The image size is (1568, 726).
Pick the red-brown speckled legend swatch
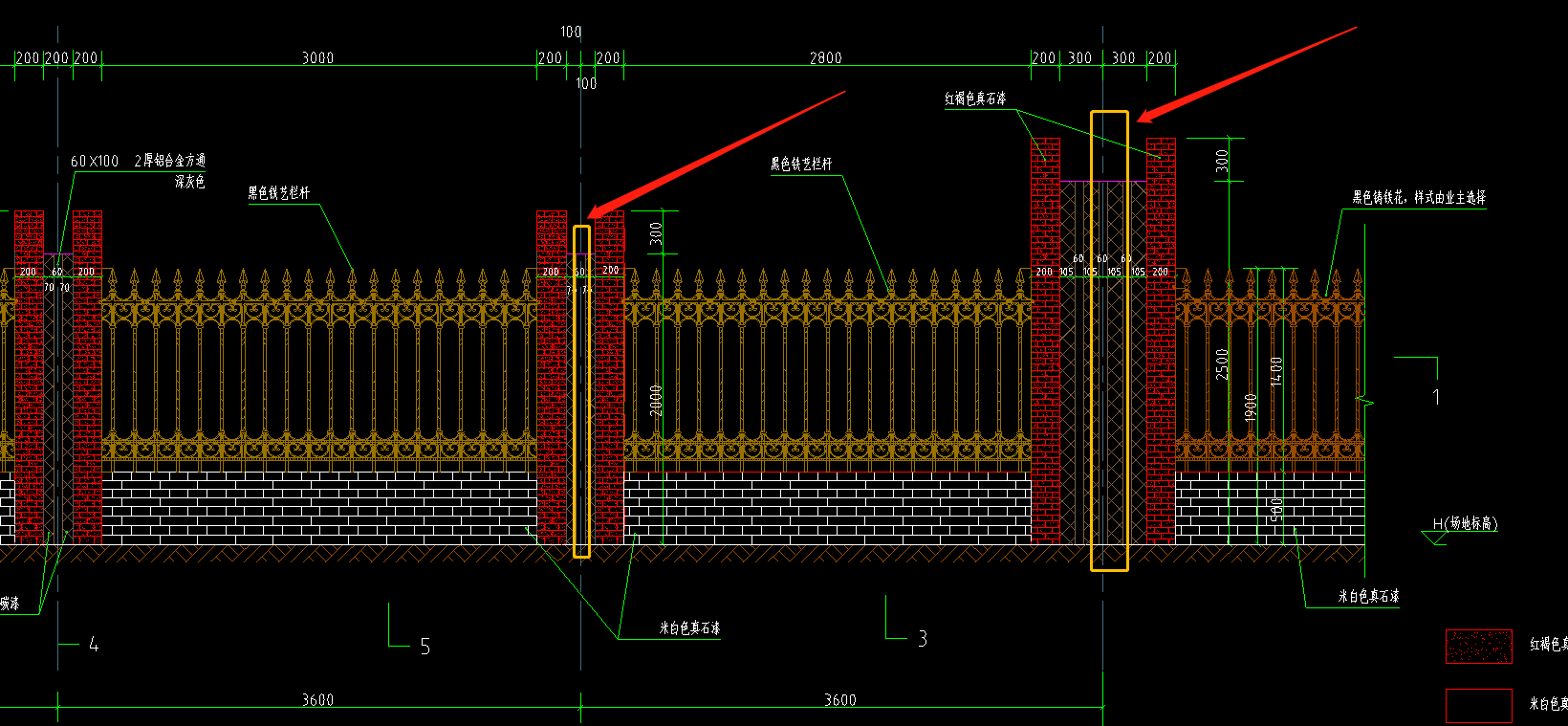click(x=1479, y=647)
